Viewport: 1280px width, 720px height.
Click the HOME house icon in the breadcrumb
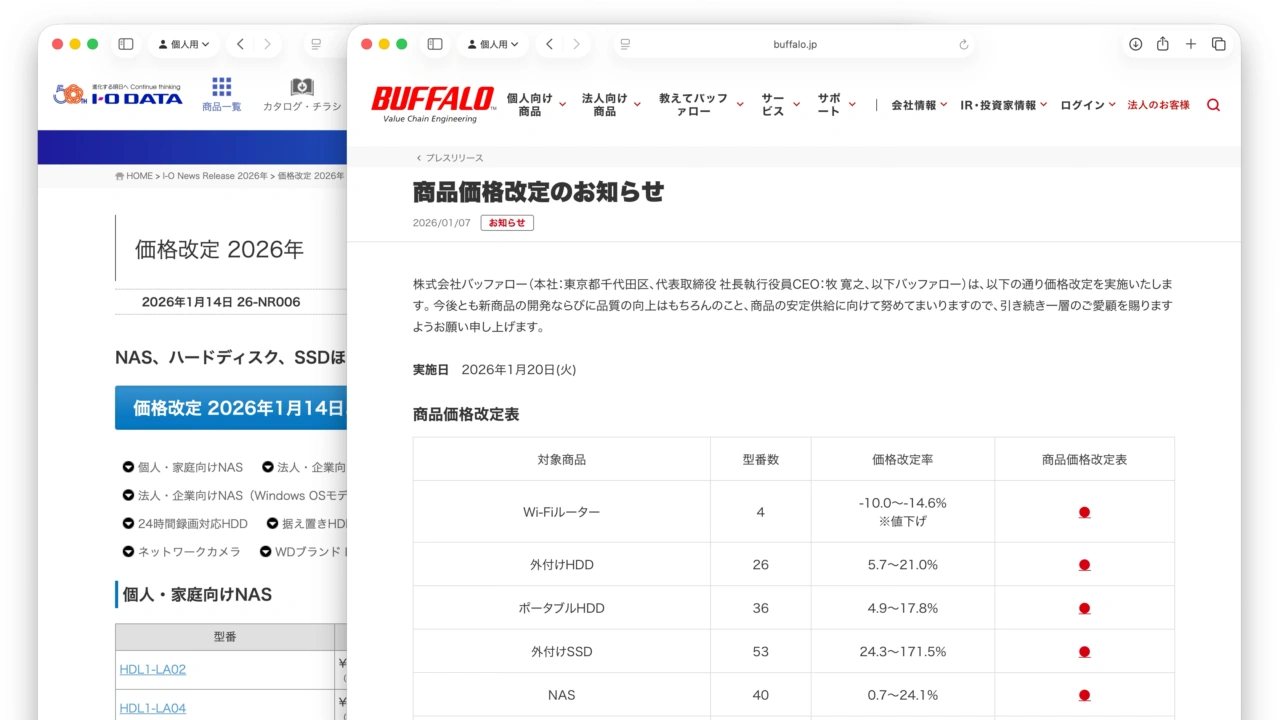pyautogui.click(x=119, y=175)
